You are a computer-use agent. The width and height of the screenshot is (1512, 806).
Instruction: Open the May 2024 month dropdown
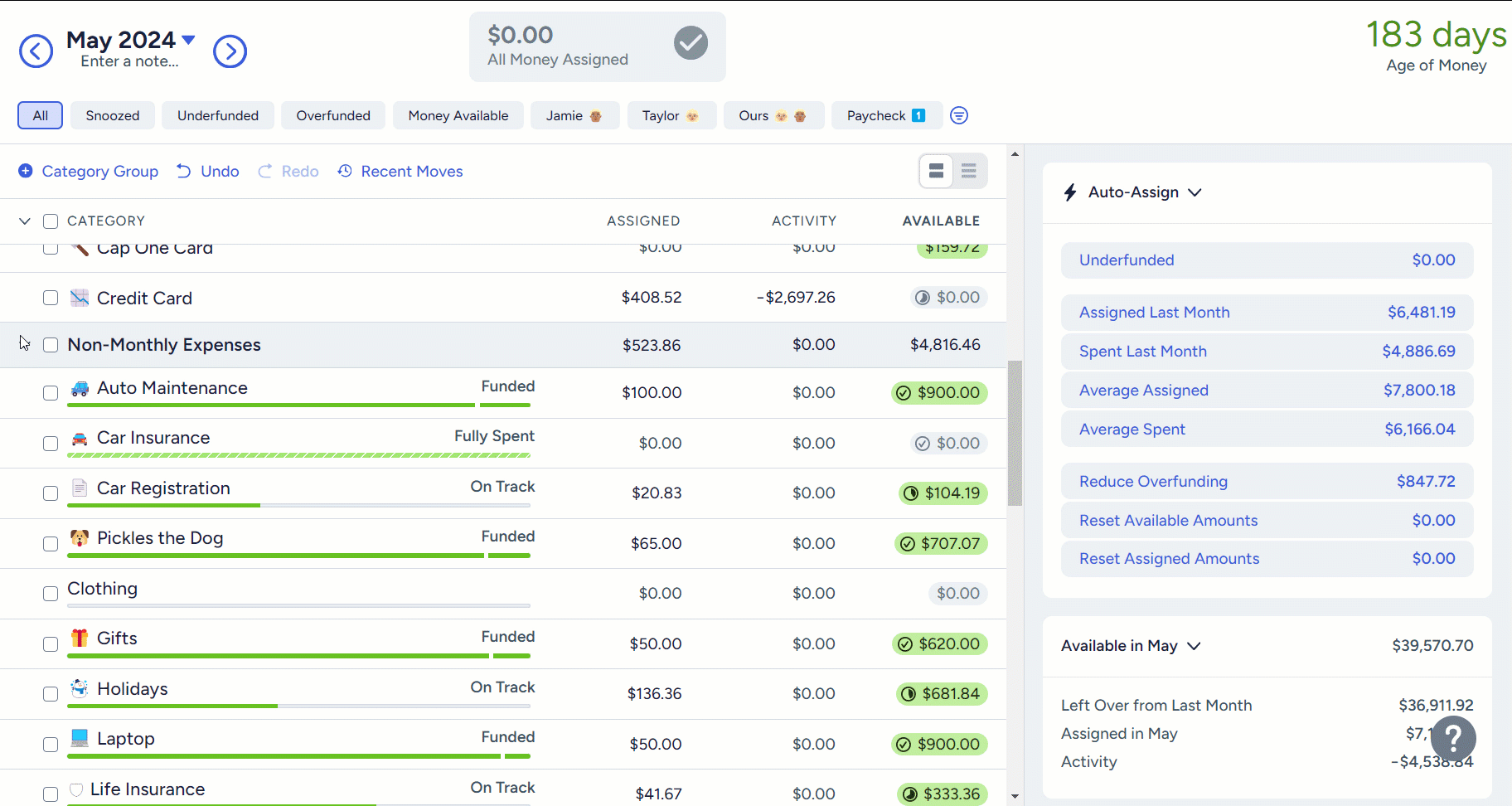(x=131, y=40)
